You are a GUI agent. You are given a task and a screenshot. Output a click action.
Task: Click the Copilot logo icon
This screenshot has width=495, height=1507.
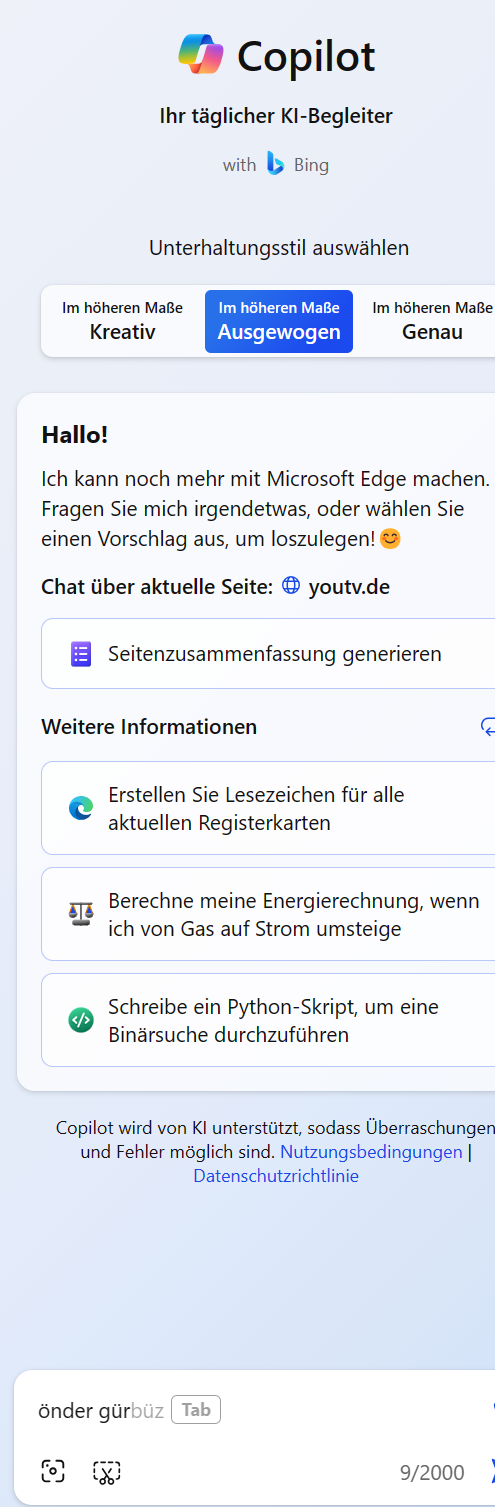[201, 54]
